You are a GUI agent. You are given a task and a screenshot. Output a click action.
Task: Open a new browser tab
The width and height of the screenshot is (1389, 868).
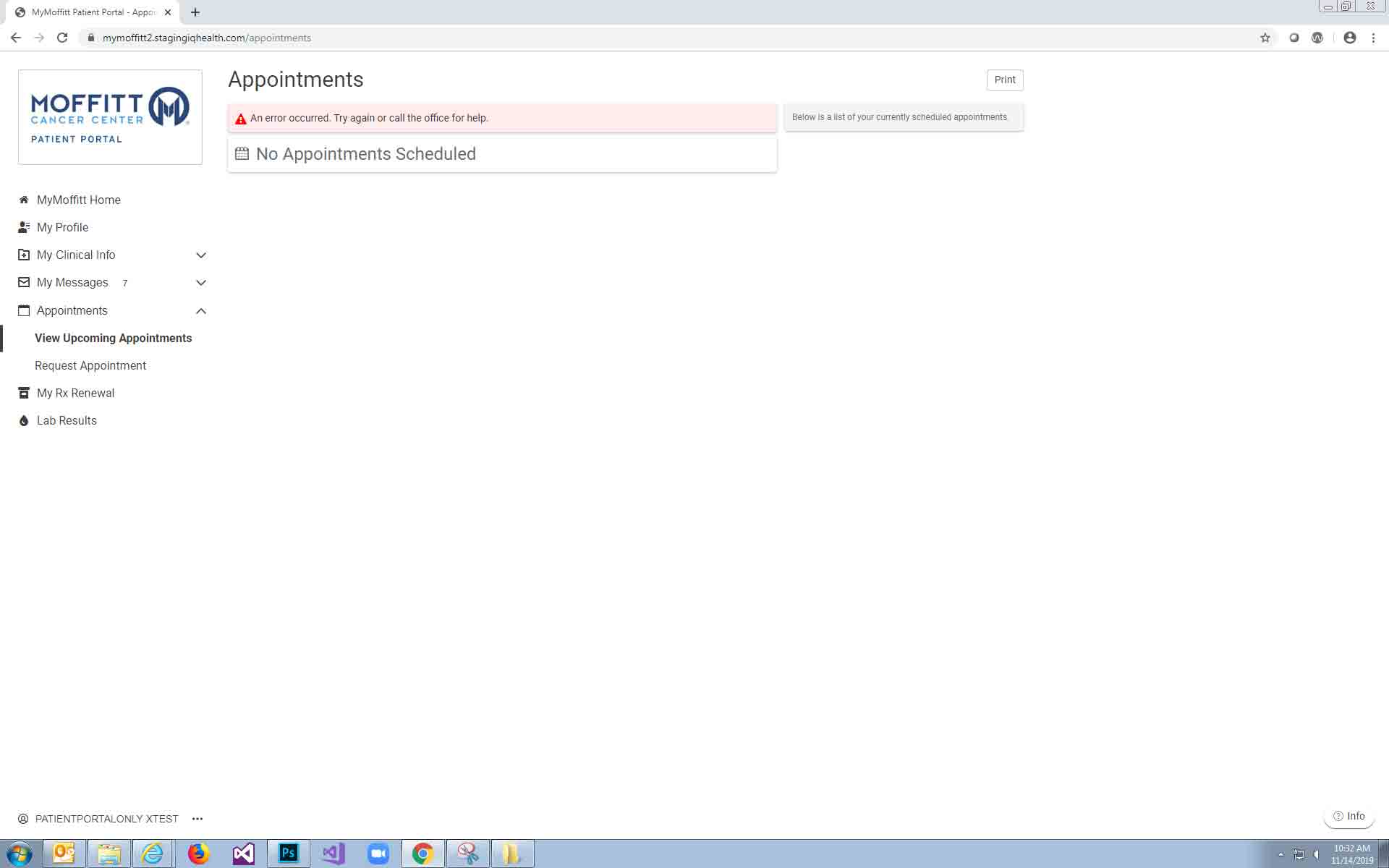point(195,12)
